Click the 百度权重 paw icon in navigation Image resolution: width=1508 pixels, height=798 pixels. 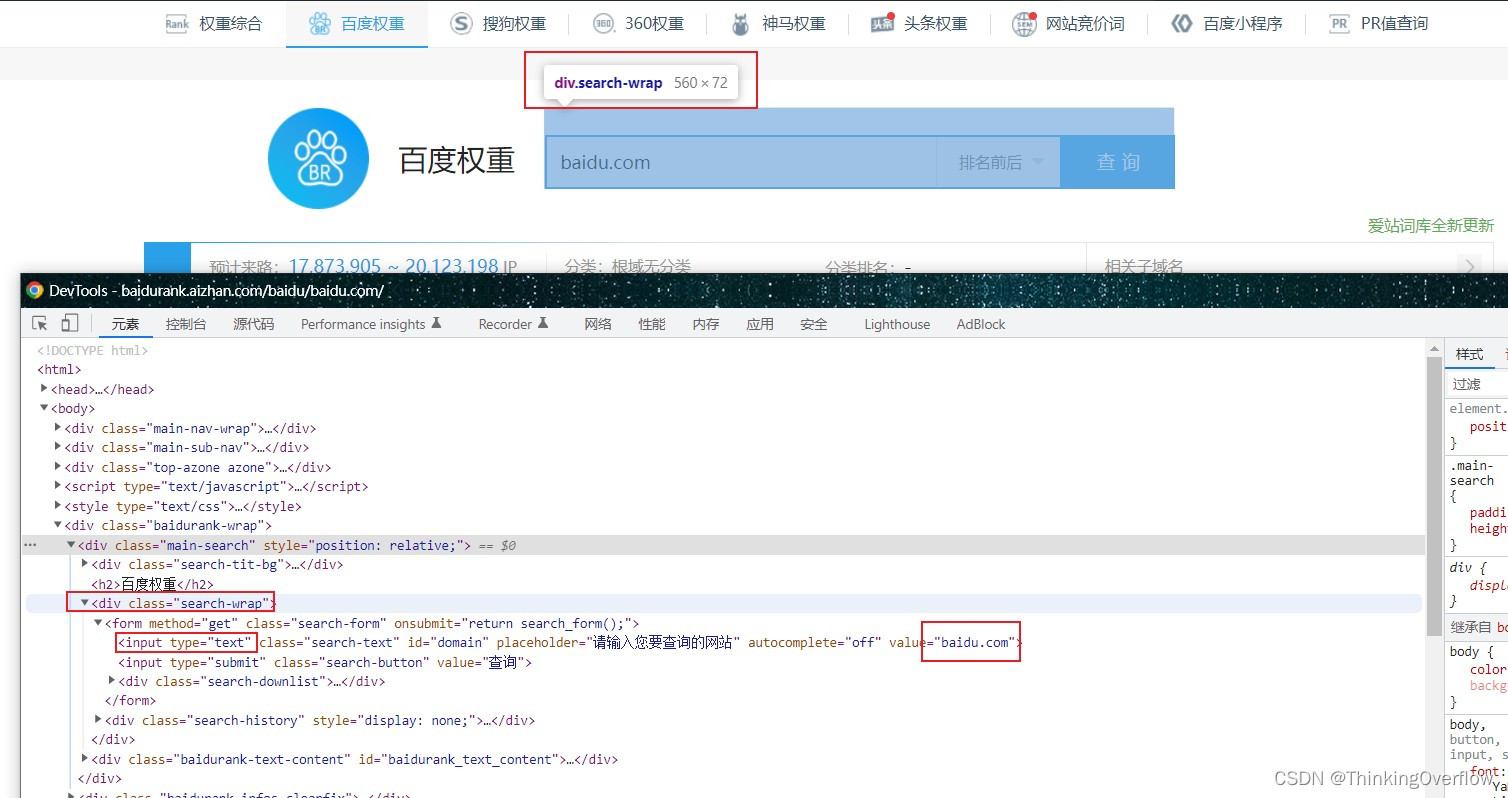point(319,24)
